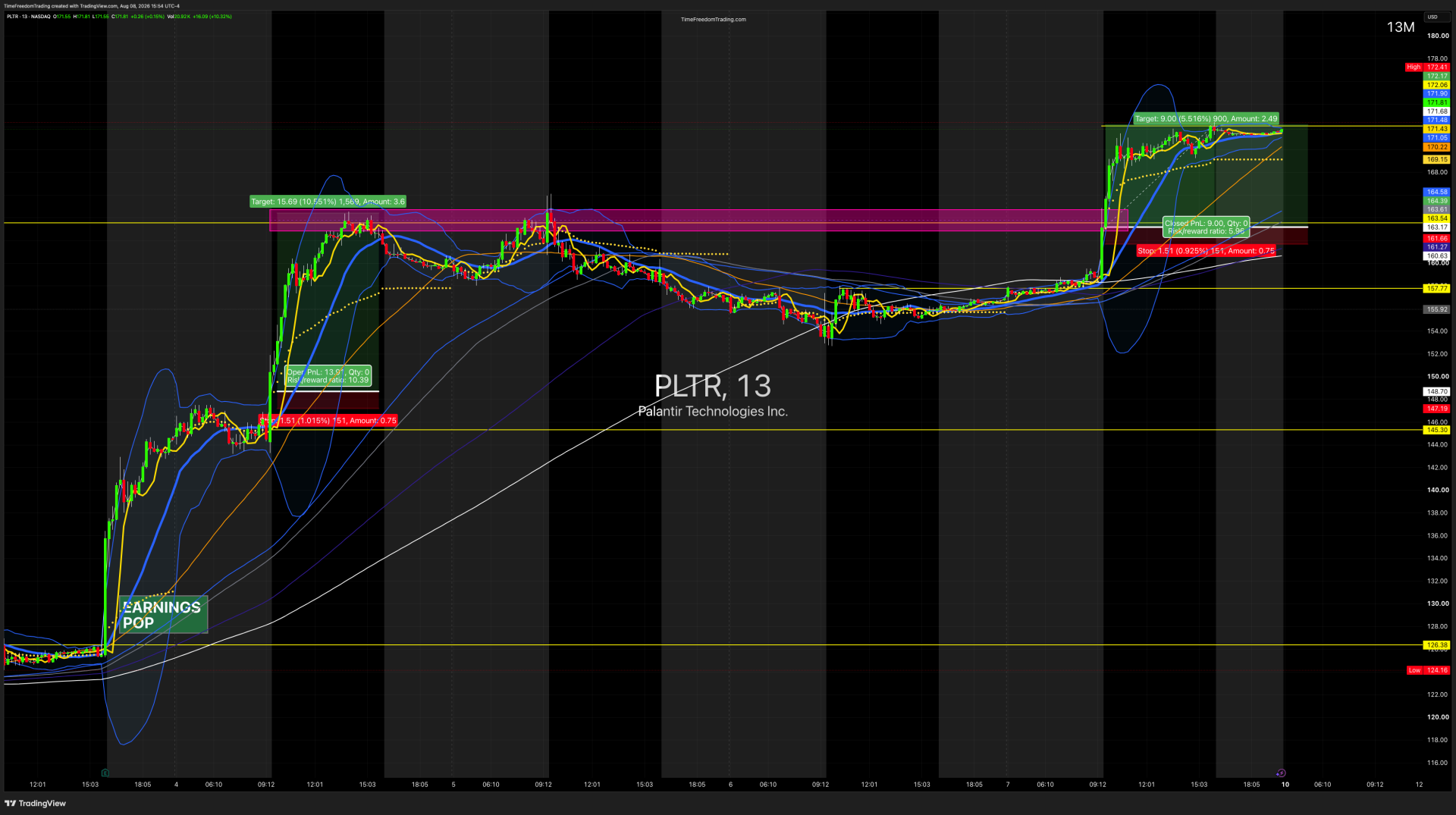Click the date label 7 on time axis
Image resolution: width=1456 pixels, height=815 pixels.
[x=1008, y=785]
